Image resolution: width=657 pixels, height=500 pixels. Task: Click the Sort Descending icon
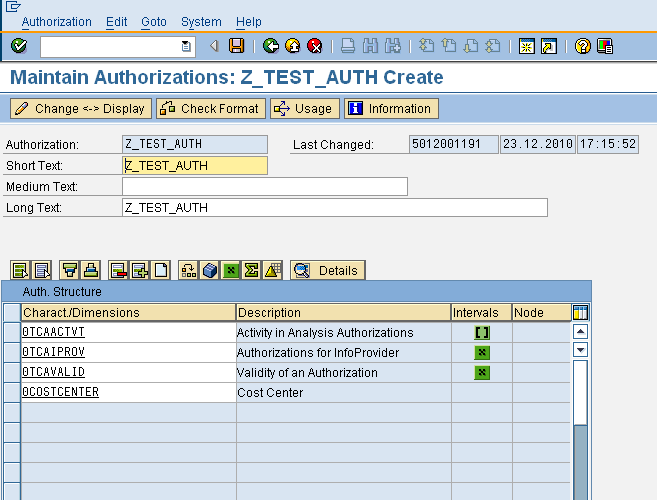[x=91, y=270]
